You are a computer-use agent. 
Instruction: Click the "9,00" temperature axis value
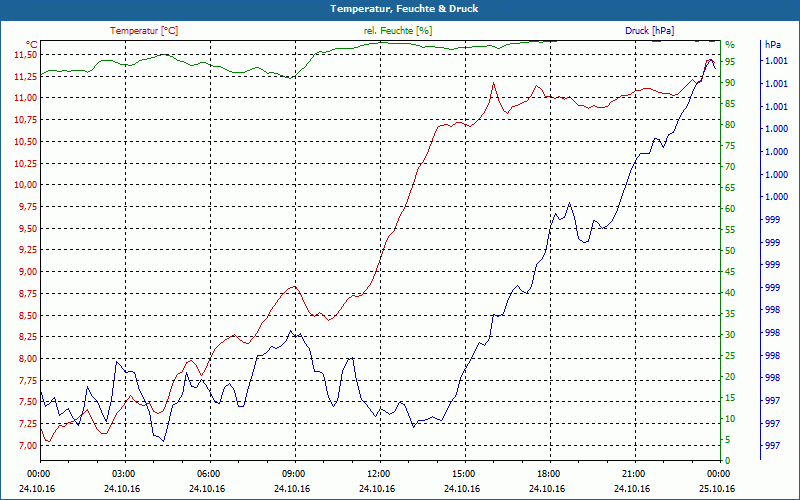click(x=28, y=272)
